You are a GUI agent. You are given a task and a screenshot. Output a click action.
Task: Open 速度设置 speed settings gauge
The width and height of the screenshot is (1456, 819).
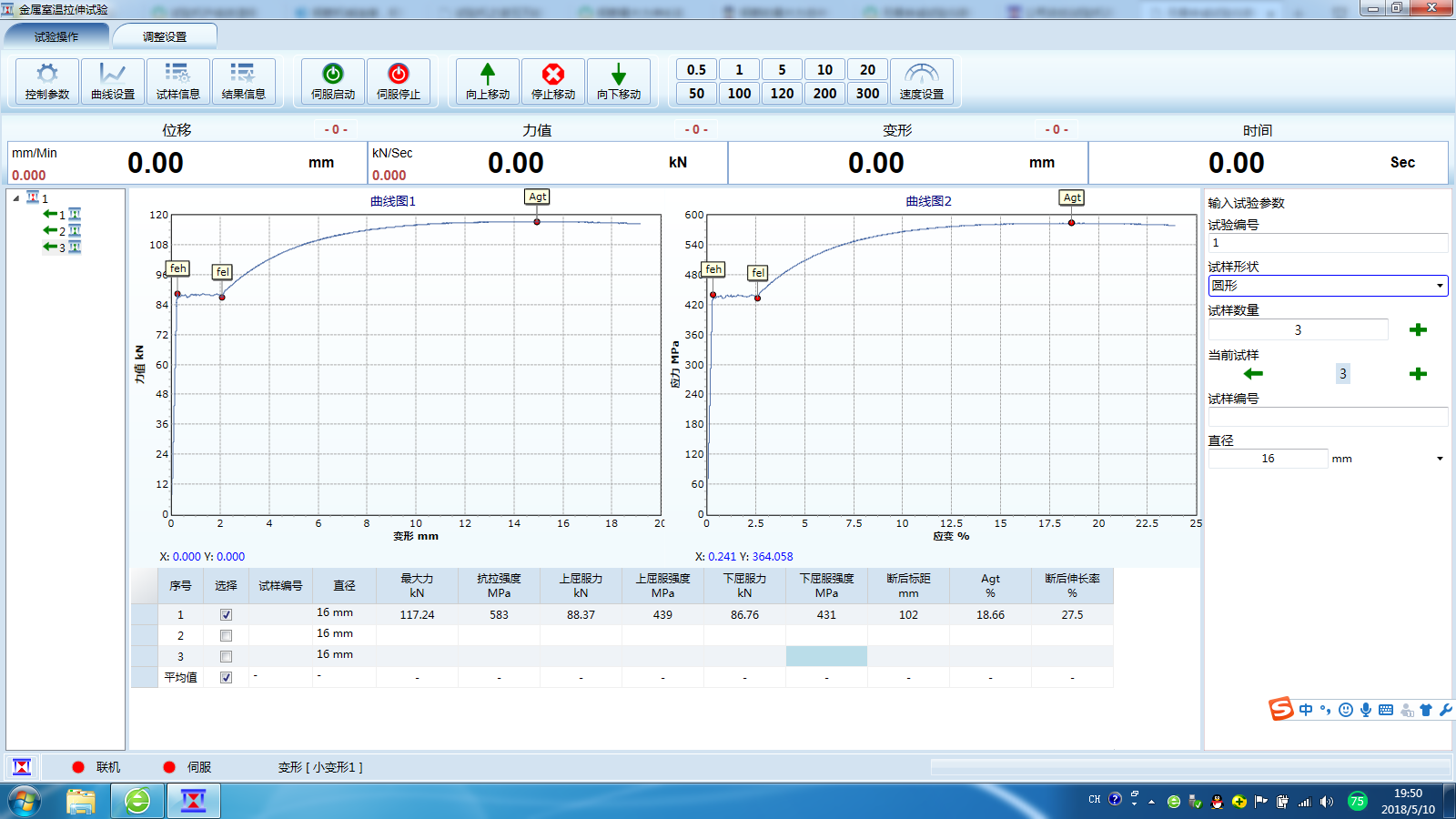tap(922, 81)
